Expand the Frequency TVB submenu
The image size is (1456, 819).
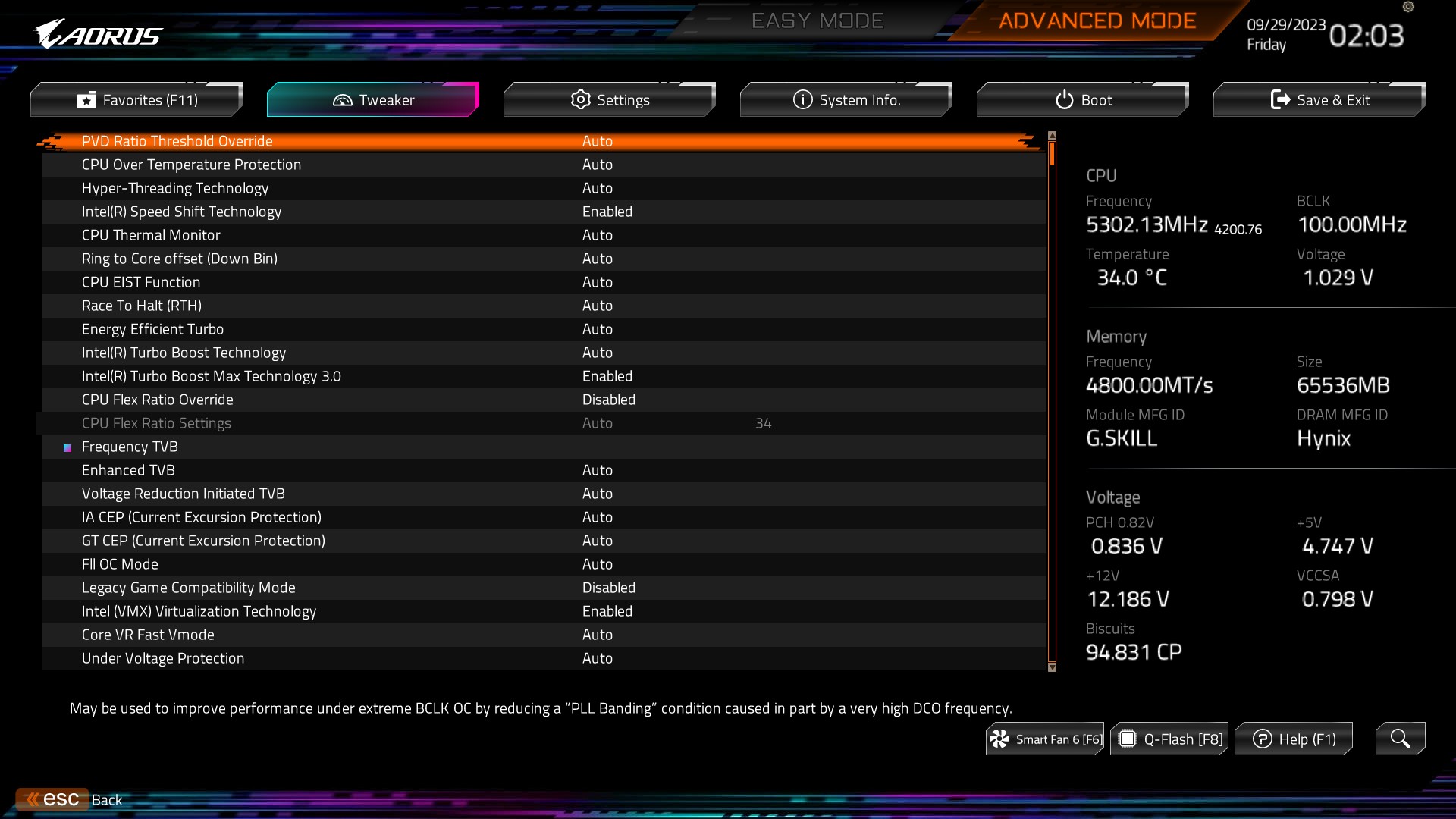(x=130, y=447)
